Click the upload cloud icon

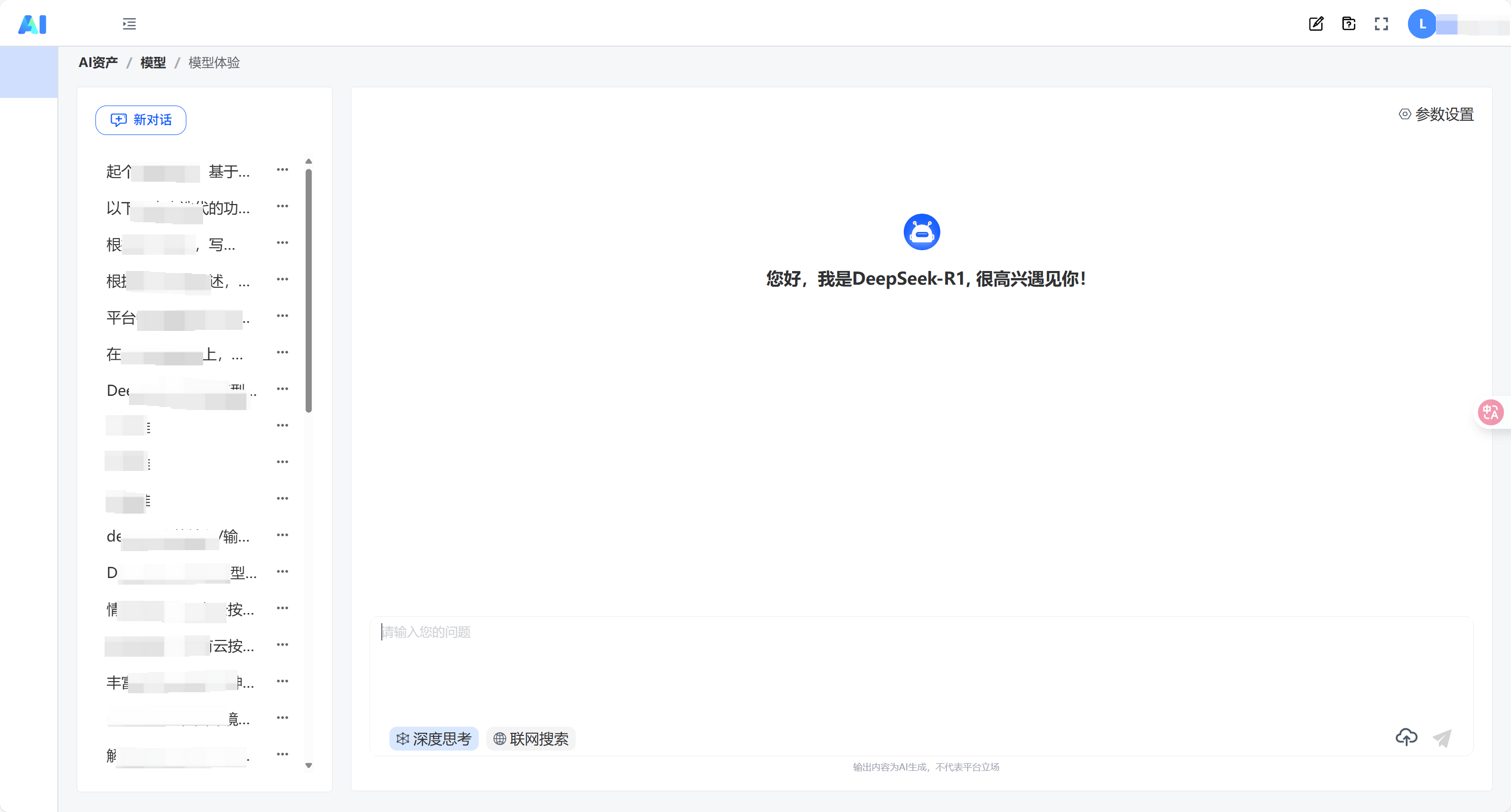pyautogui.click(x=1406, y=737)
